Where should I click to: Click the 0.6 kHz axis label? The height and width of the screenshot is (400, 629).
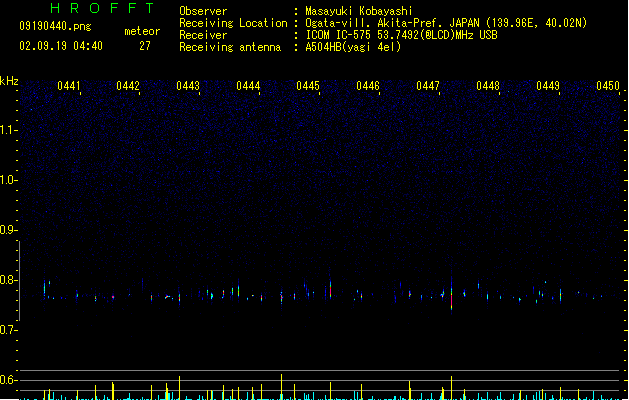pyautogui.click(x=8, y=380)
